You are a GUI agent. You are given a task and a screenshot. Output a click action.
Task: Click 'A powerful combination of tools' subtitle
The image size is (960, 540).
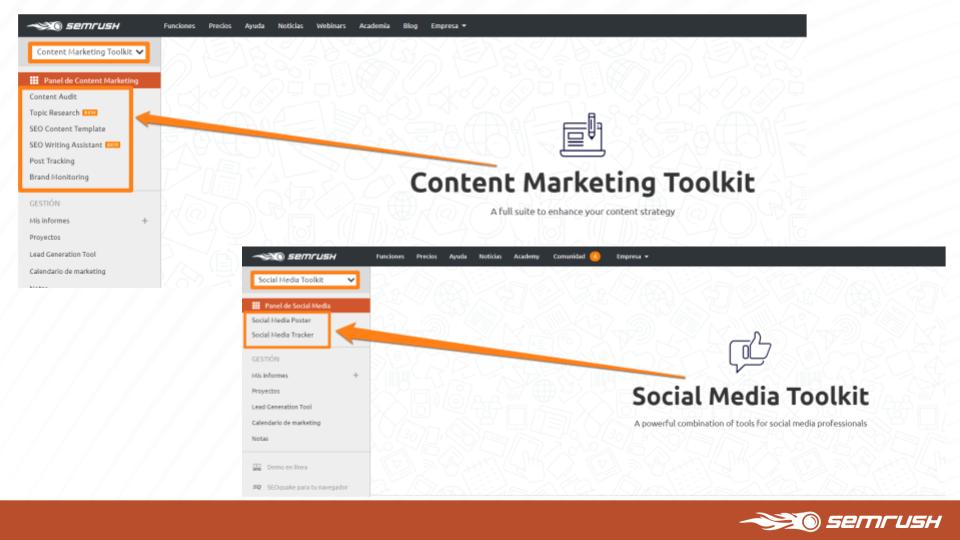tap(750, 423)
